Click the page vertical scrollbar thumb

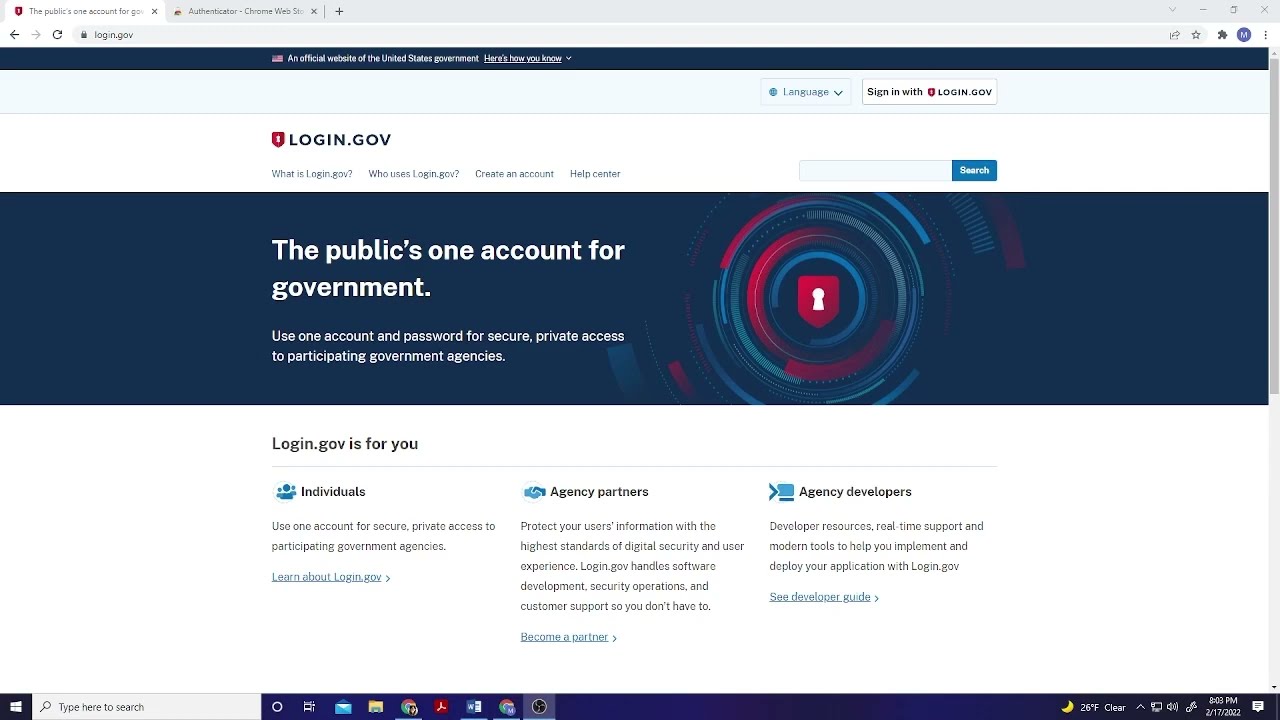tap(1274, 226)
